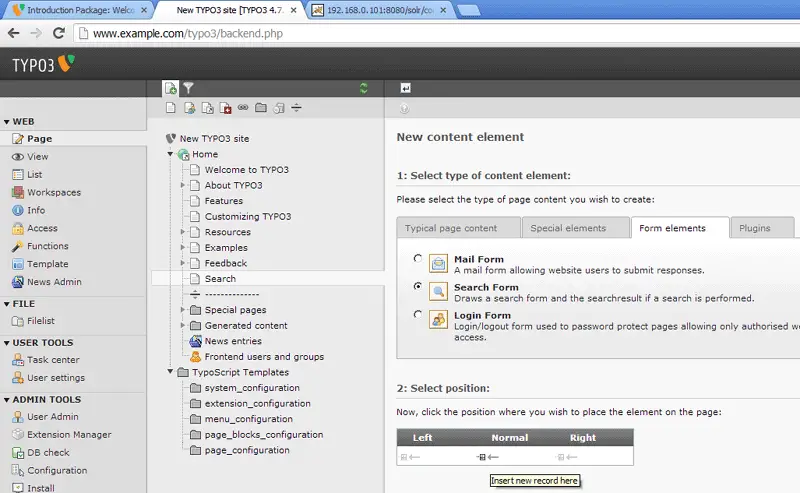
Task: Refresh the page tree with green arrows
Action: point(364,88)
